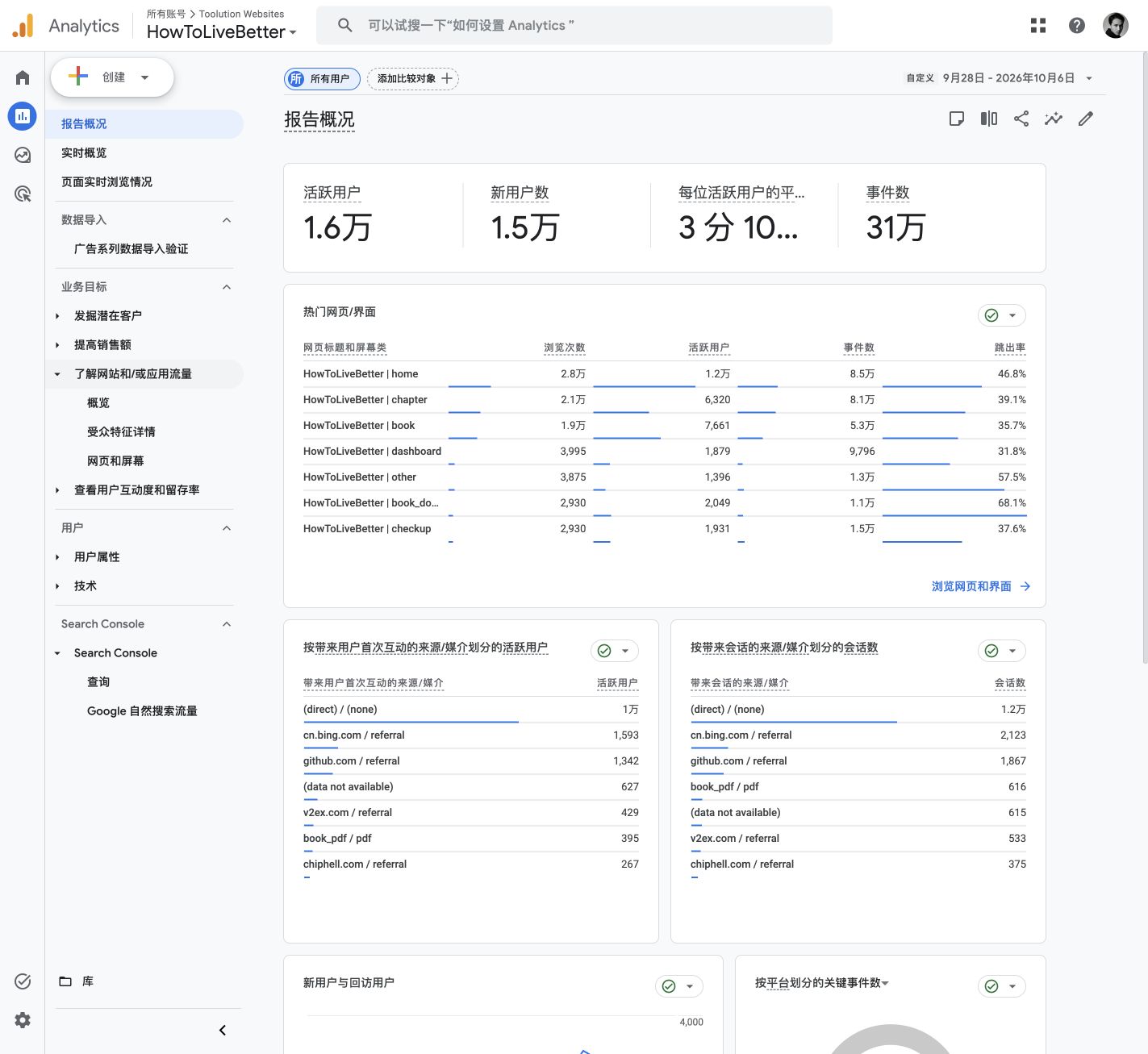Select 实时概览 in sidebar
The height and width of the screenshot is (1054, 1148).
point(84,153)
